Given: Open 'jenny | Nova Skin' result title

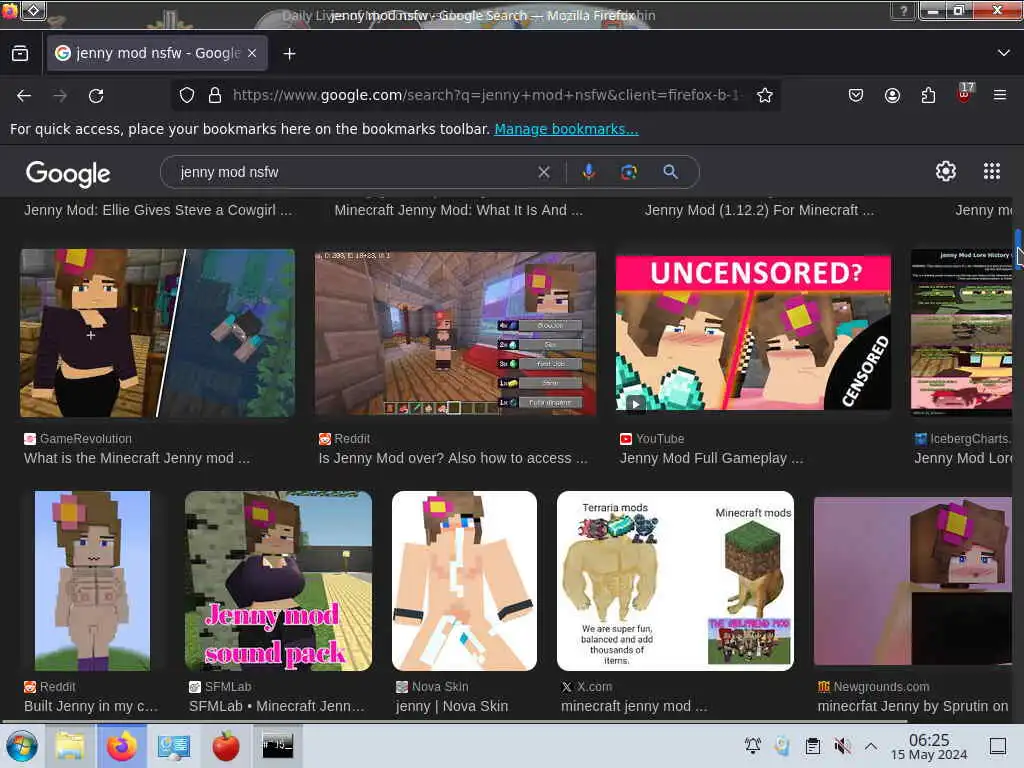Looking at the screenshot, I should [451, 707].
